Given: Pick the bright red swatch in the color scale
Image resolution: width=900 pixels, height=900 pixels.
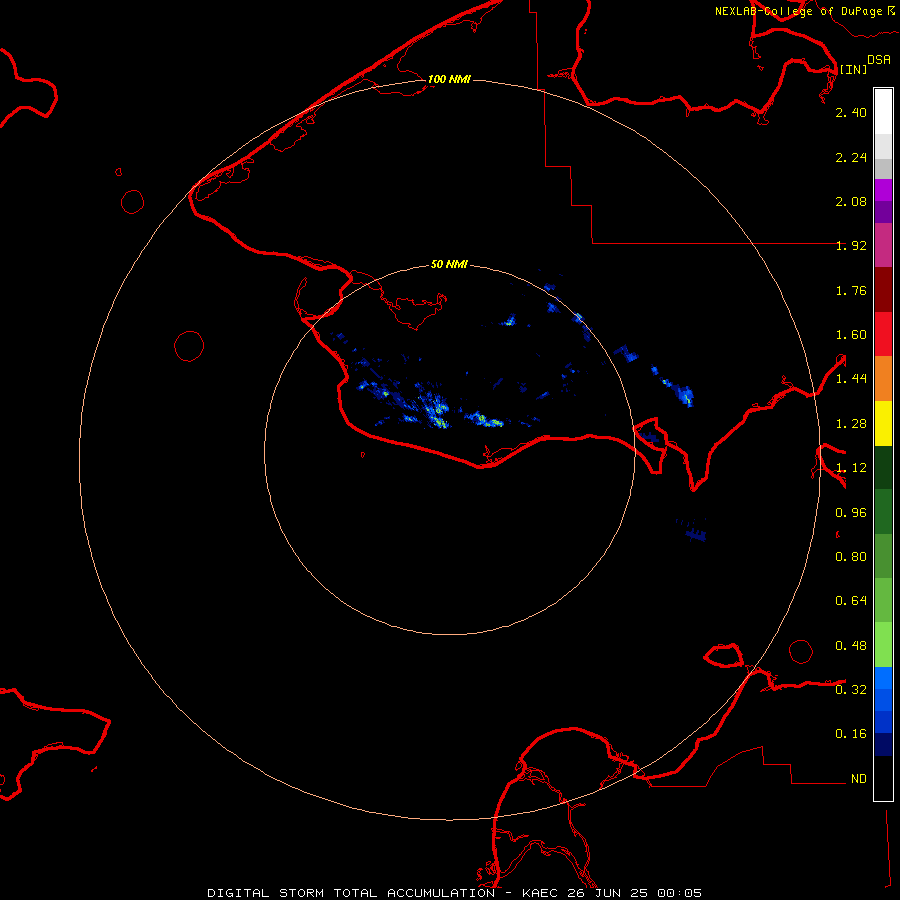Looking at the screenshot, I should point(883,335).
